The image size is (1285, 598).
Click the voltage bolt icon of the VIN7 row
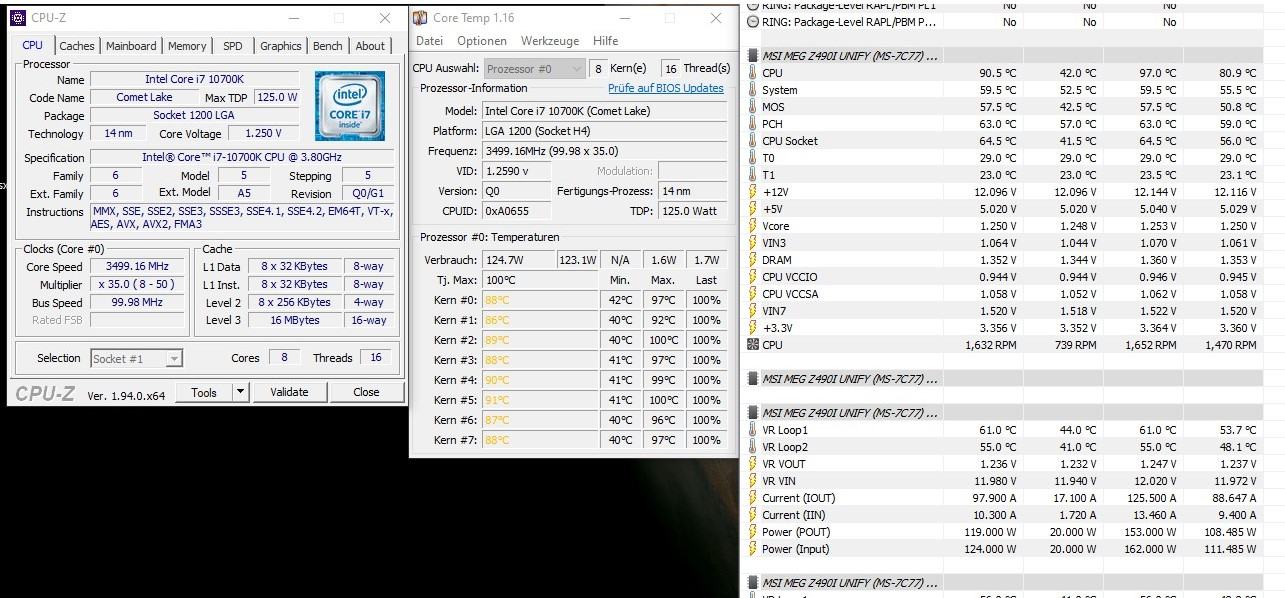(753, 311)
